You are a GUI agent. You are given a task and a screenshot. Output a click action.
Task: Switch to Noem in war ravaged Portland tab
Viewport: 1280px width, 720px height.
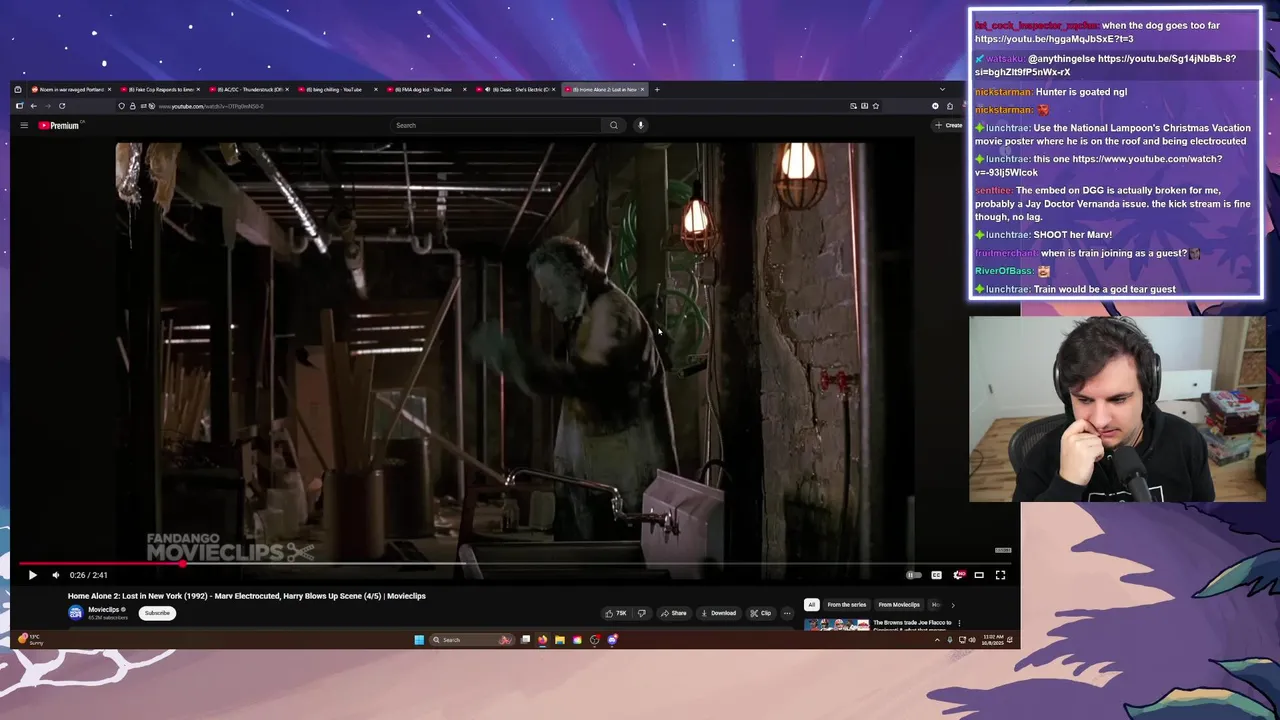click(70, 89)
